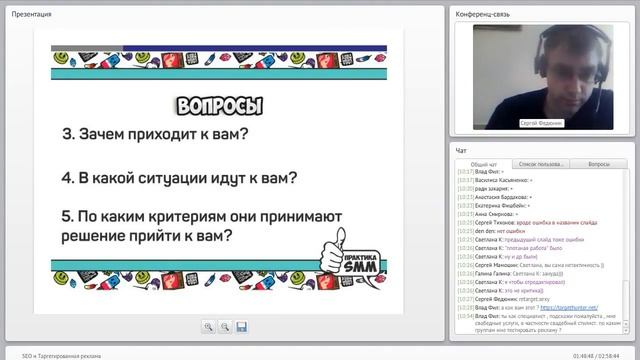Viewport: 640px width, 360px height.
Task: Click Сергей Манощин chat message
Action: (x=530, y=265)
